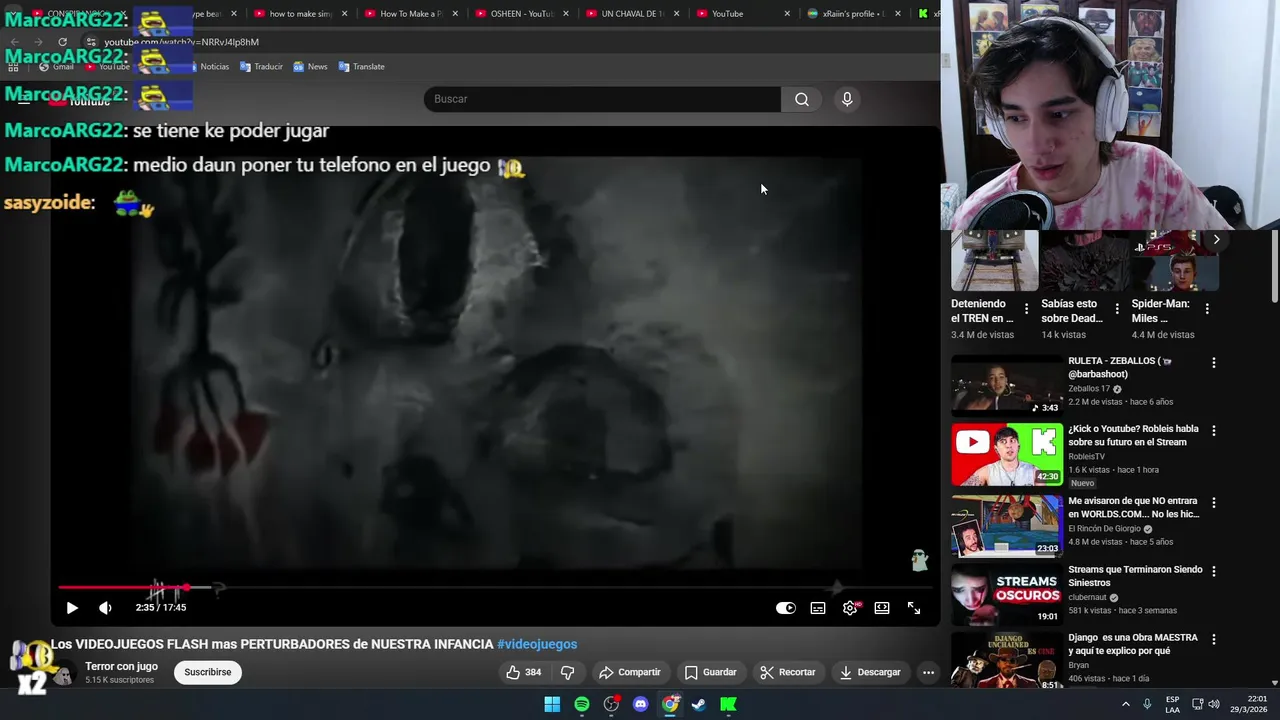Enter fullscreen mode
Viewport: 1280px width, 720px height.
click(914, 608)
